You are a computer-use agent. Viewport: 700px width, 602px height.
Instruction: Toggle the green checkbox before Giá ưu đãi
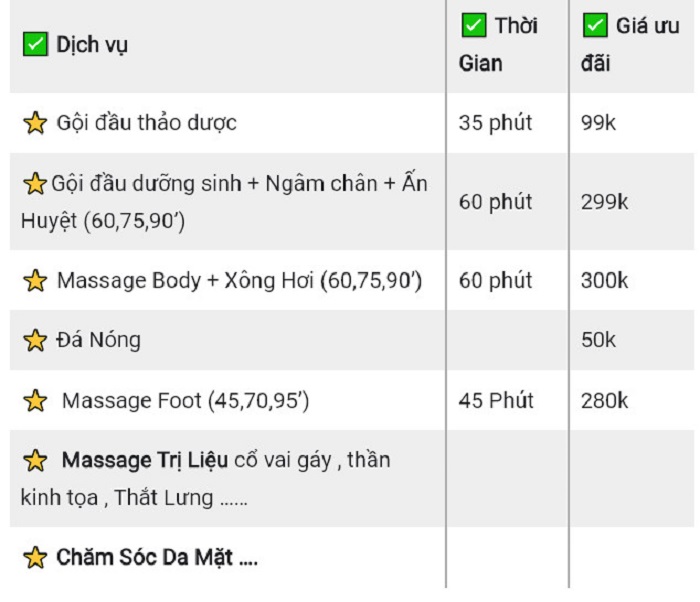[x=595, y=25]
